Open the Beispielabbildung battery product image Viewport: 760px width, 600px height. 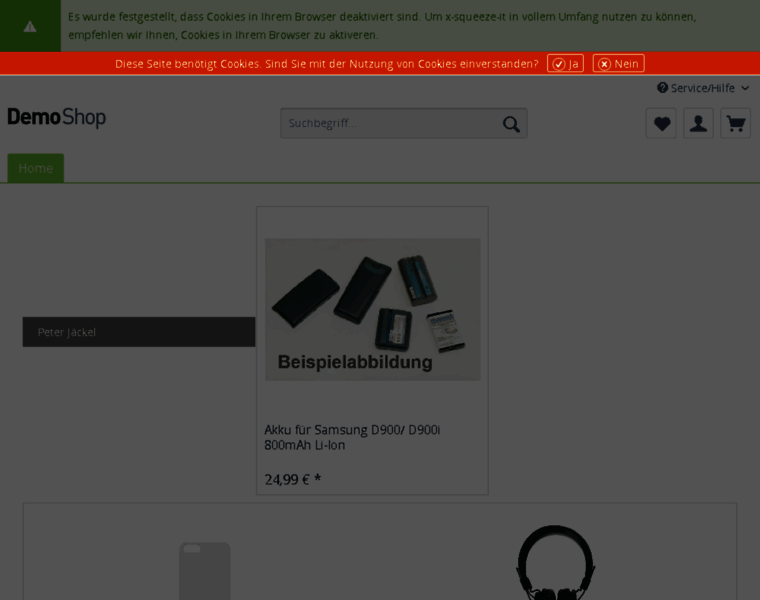(x=373, y=309)
